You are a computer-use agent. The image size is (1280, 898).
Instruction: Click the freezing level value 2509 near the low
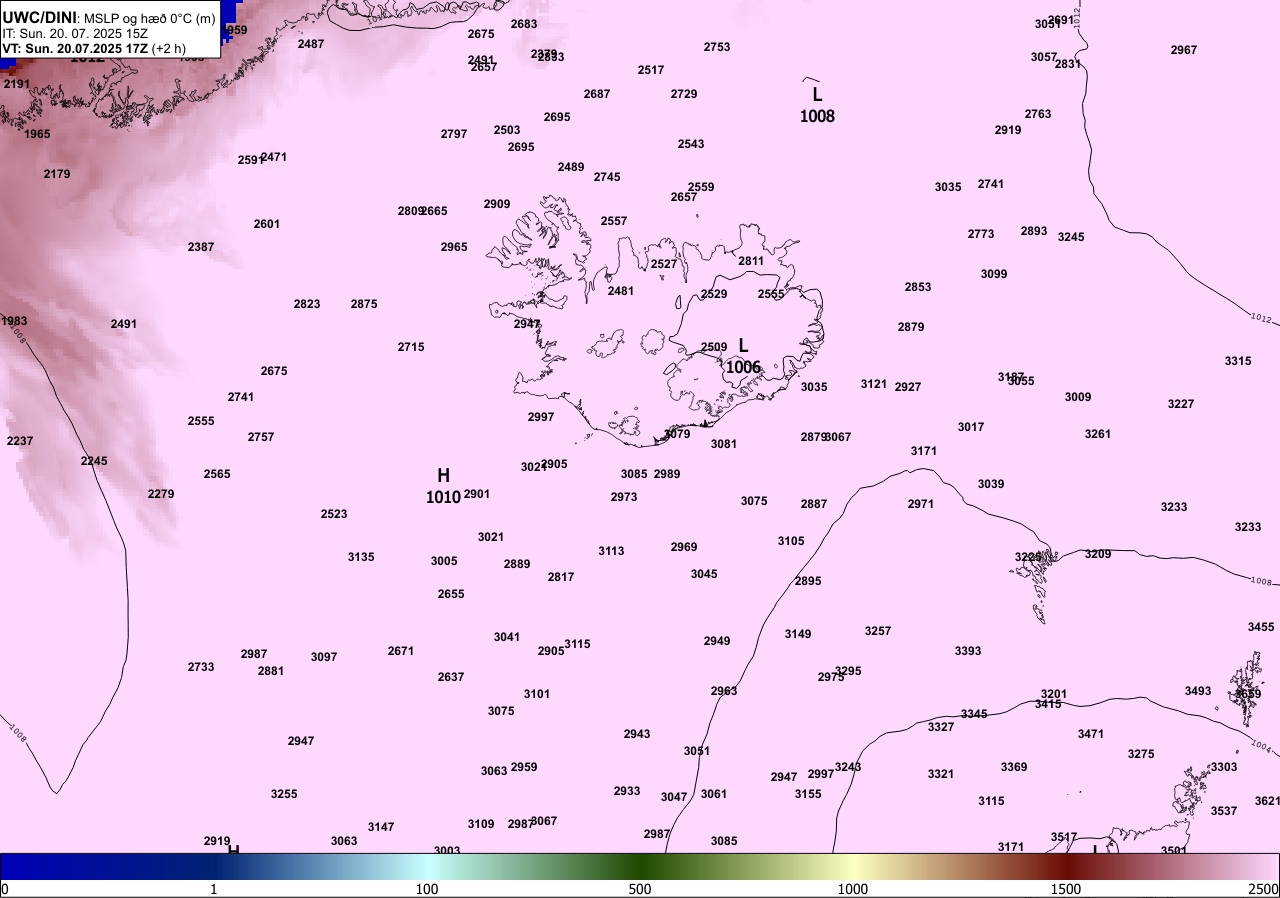click(x=714, y=347)
